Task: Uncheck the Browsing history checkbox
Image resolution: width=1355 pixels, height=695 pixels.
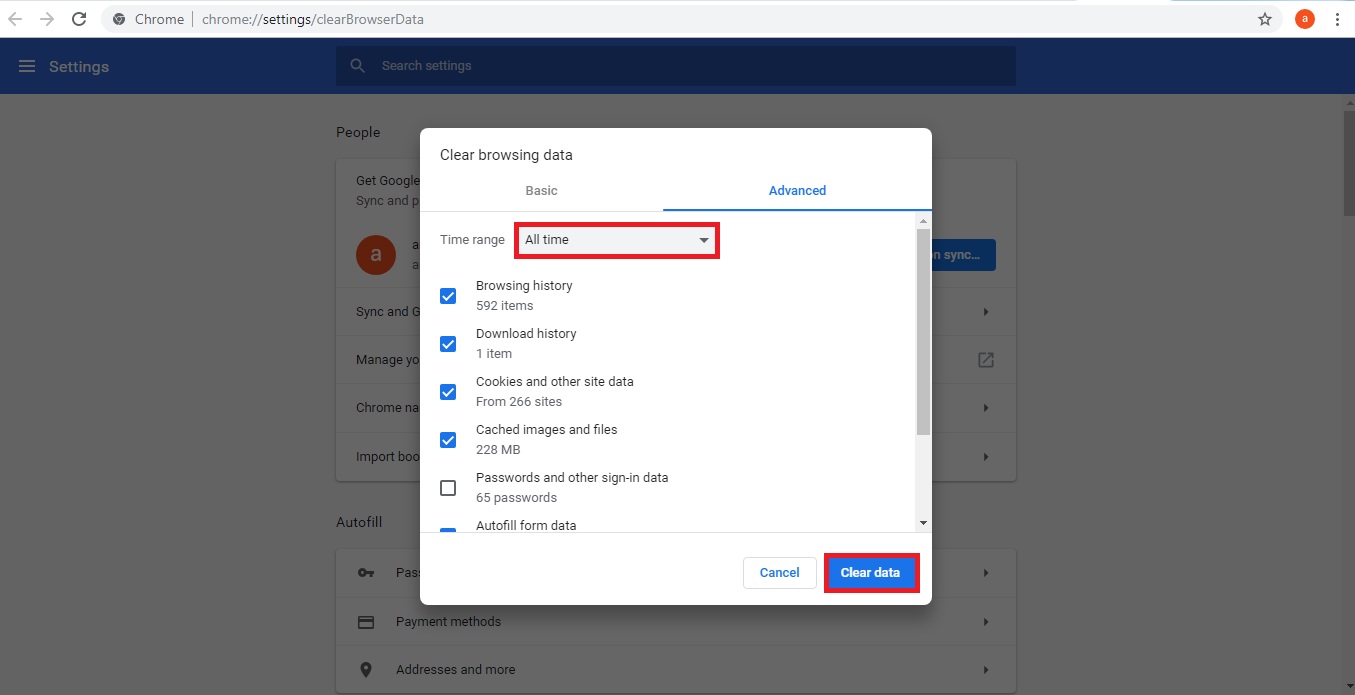Action: [448, 296]
